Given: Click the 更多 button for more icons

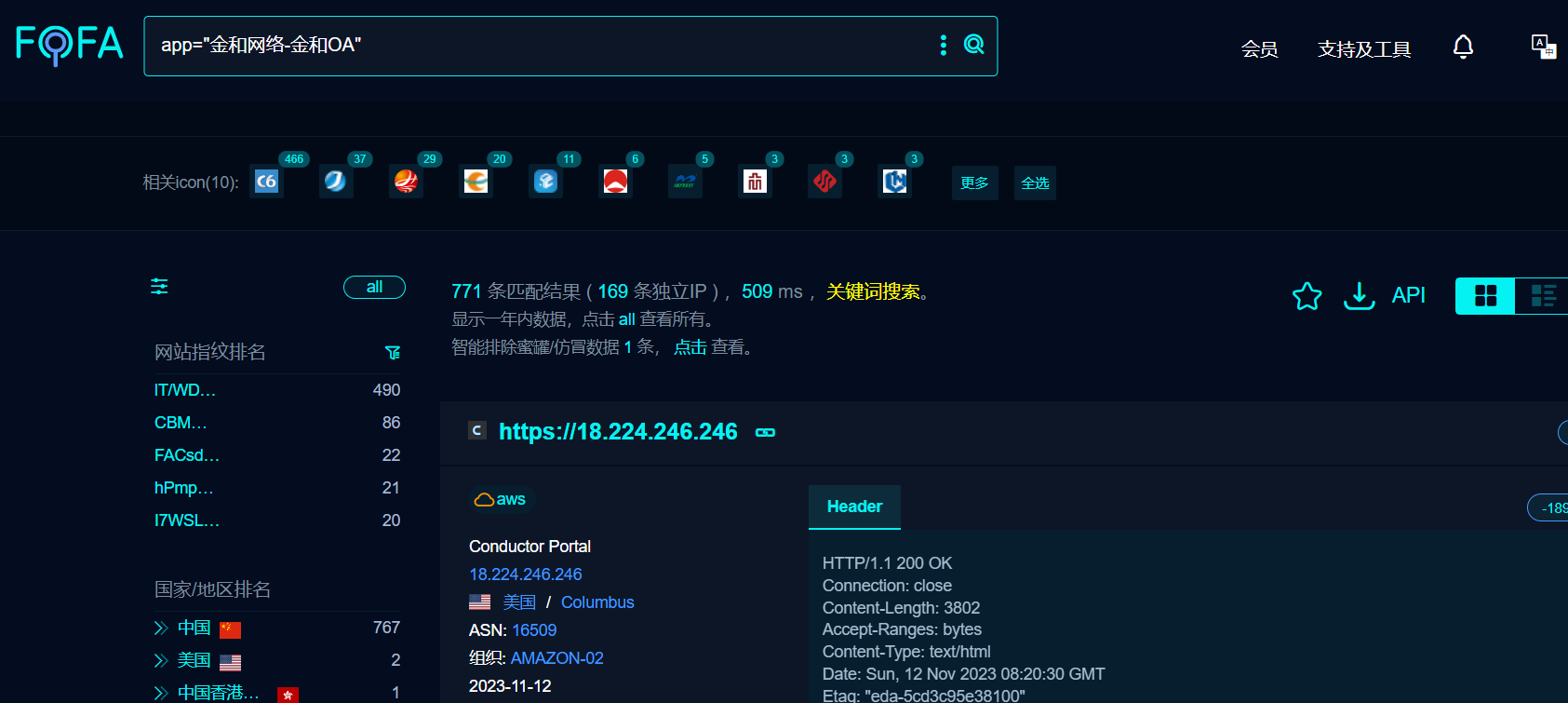Looking at the screenshot, I should (974, 183).
